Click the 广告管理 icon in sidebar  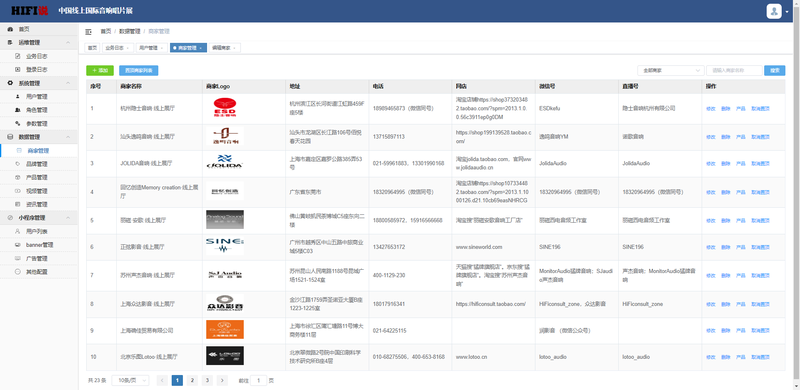click(x=18, y=258)
